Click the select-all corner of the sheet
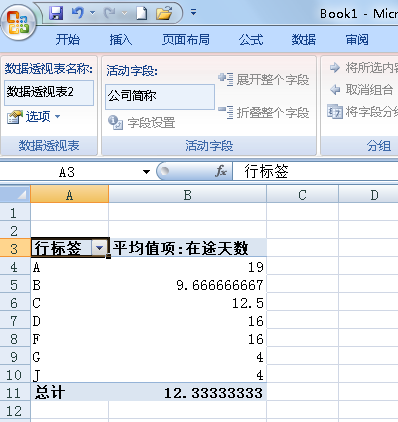 (15, 195)
